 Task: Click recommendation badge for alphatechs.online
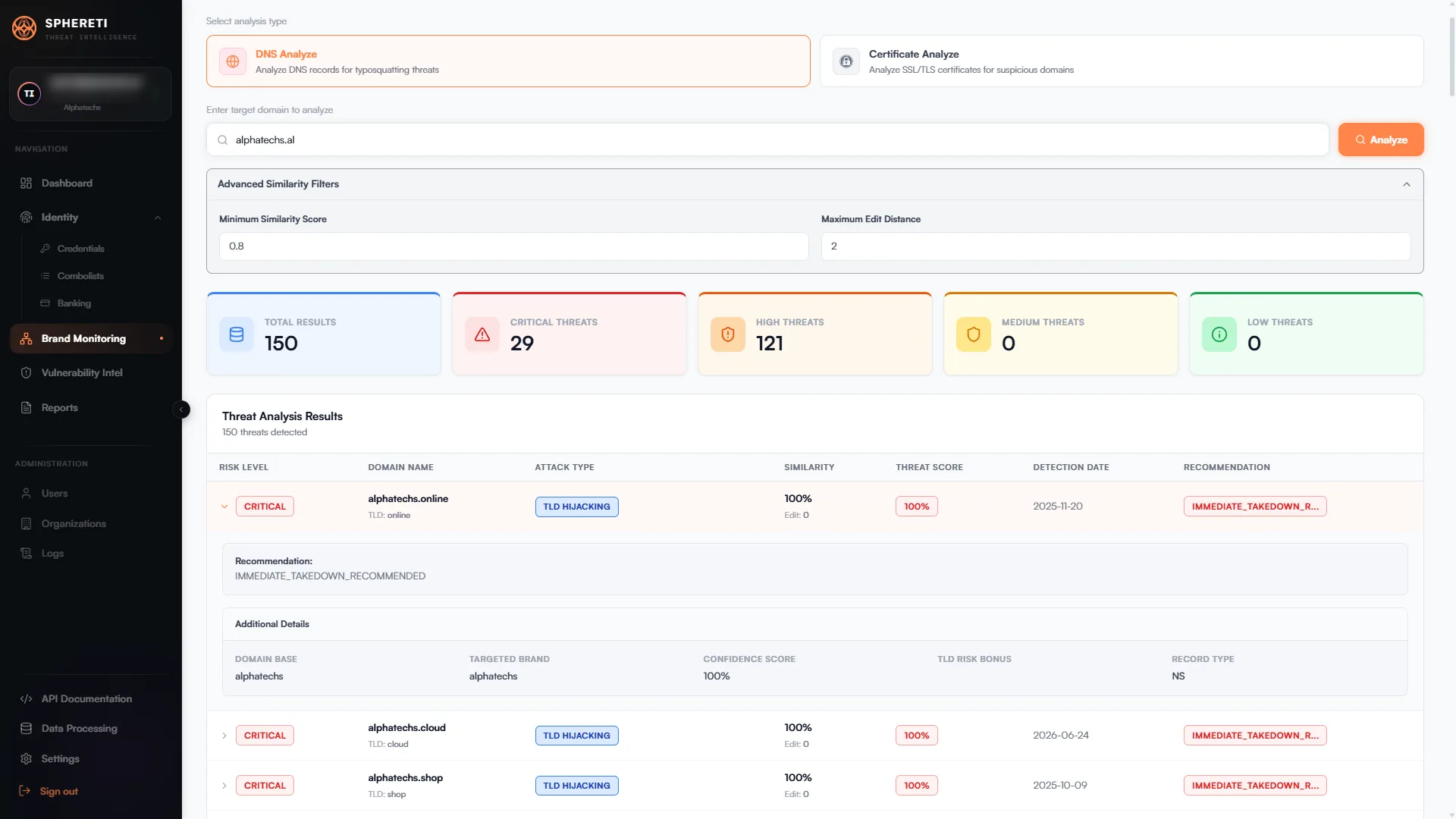pyautogui.click(x=1255, y=507)
